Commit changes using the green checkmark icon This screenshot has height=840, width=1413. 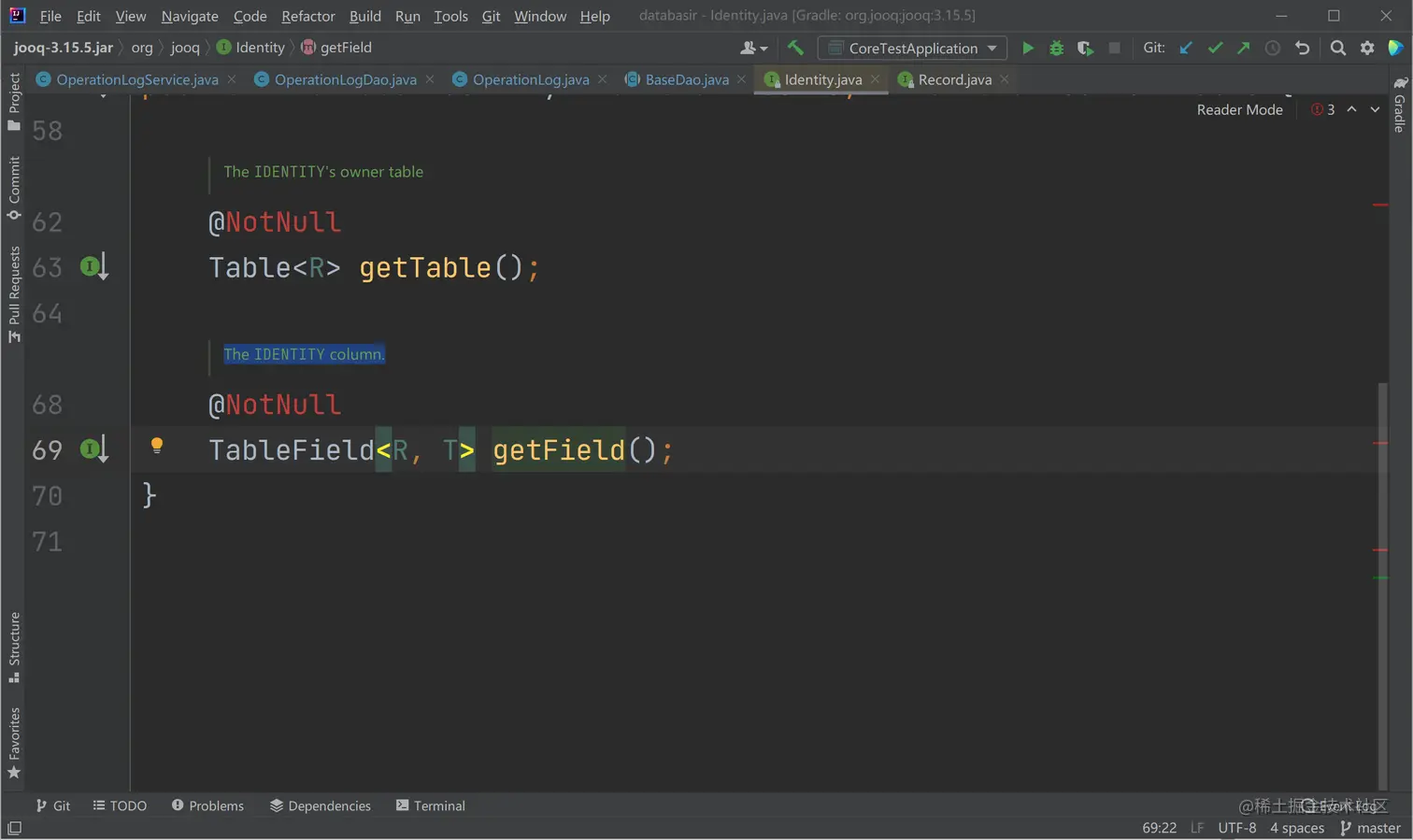tap(1214, 48)
